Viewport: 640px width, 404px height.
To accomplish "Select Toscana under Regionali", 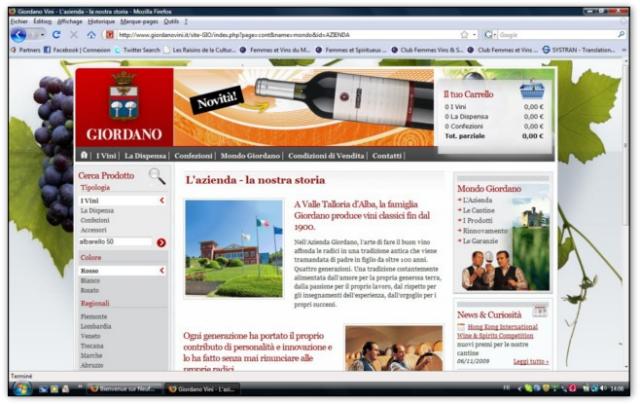I will click(x=92, y=346).
